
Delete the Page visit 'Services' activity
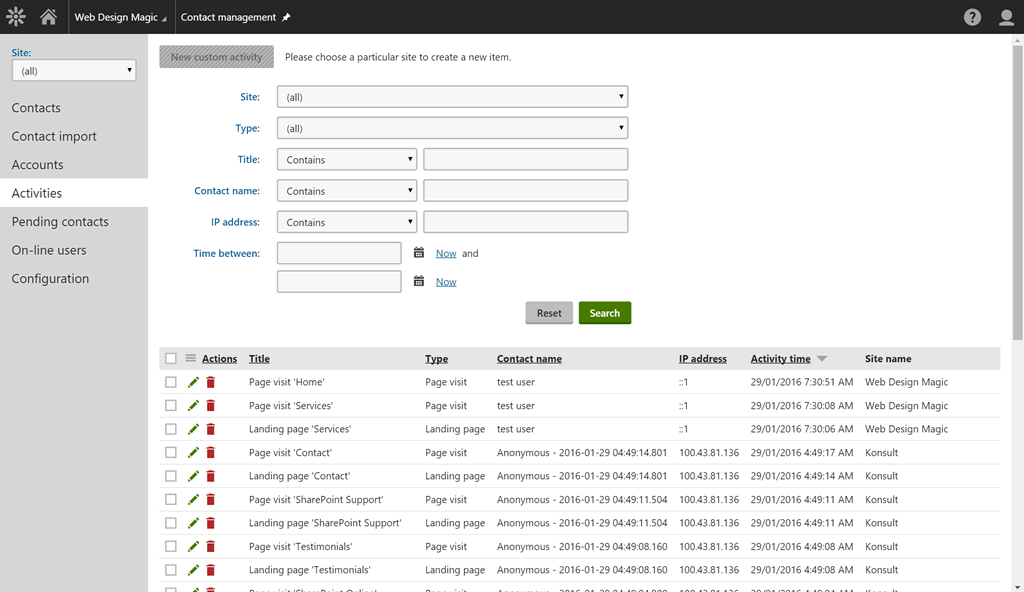click(x=210, y=406)
